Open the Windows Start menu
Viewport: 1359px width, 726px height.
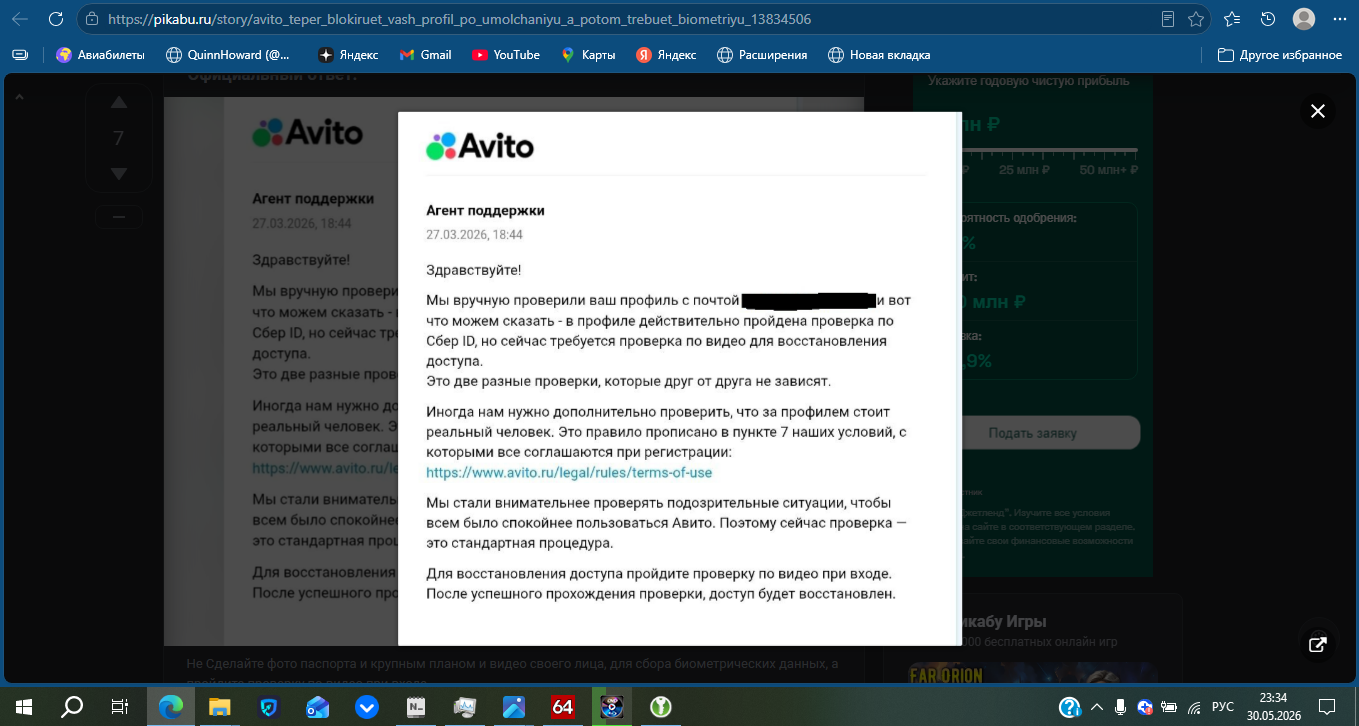click(x=23, y=707)
